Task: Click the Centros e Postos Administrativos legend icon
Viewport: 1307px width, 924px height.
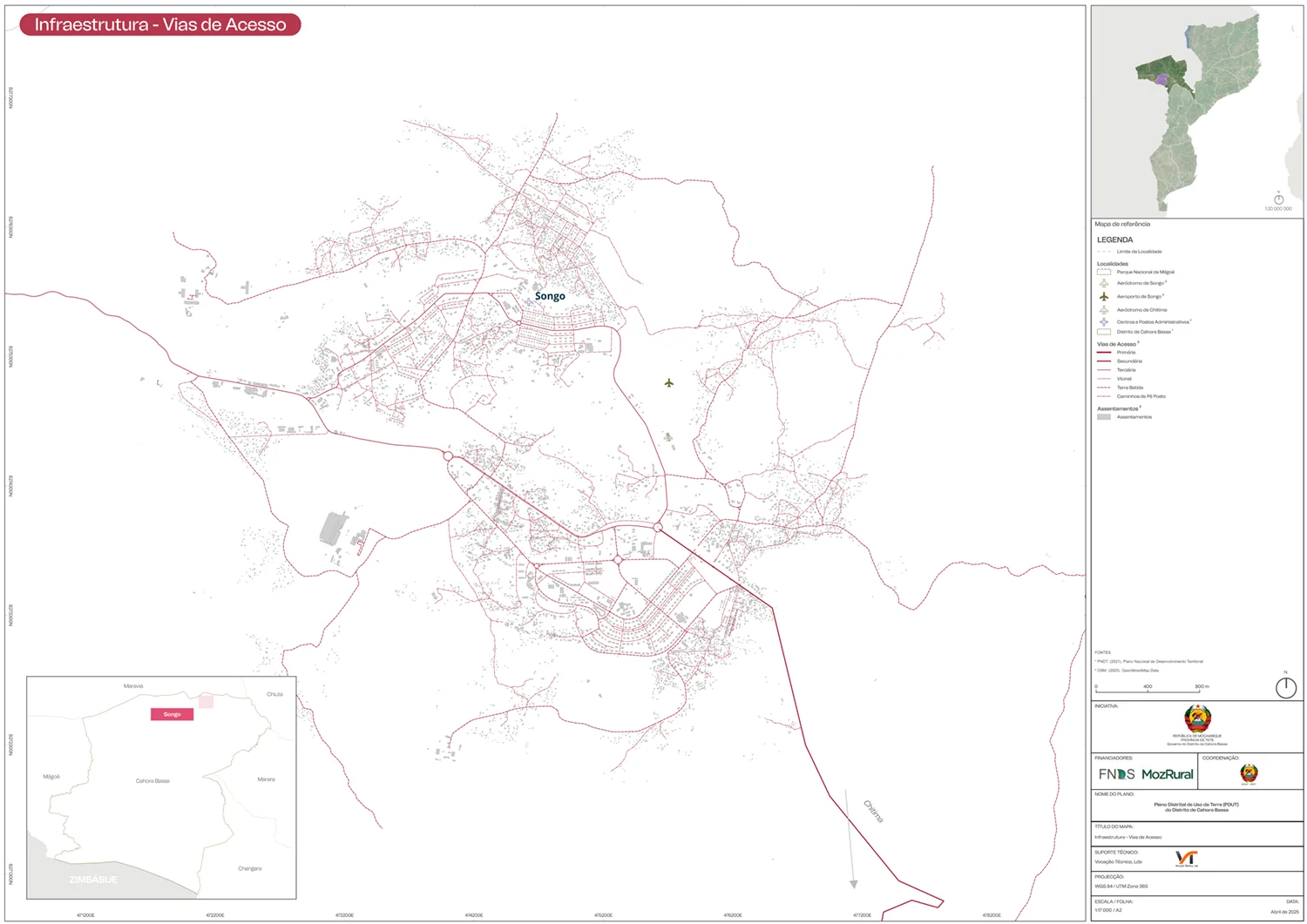Action: (x=1104, y=321)
